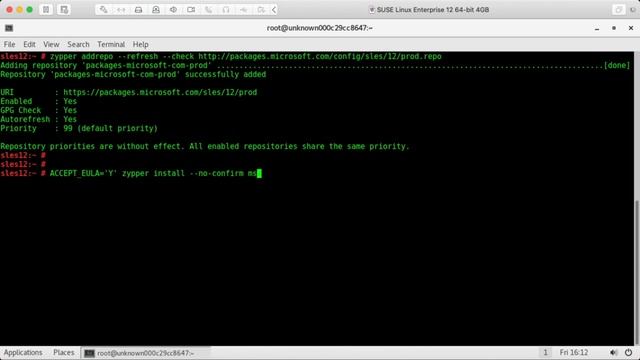Click the macOS yellow minimize button

coord(20,9)
